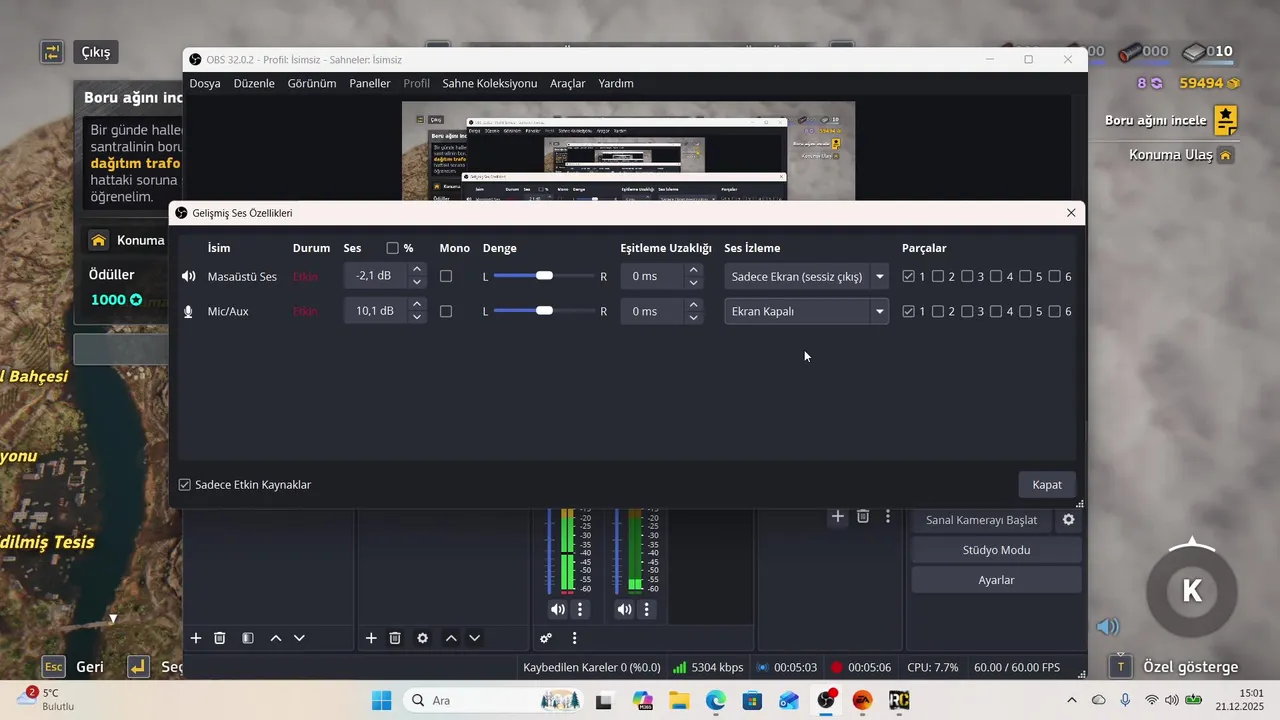
Task: Open the OBS Studio taskbar icon
Action: pos(827,700)
